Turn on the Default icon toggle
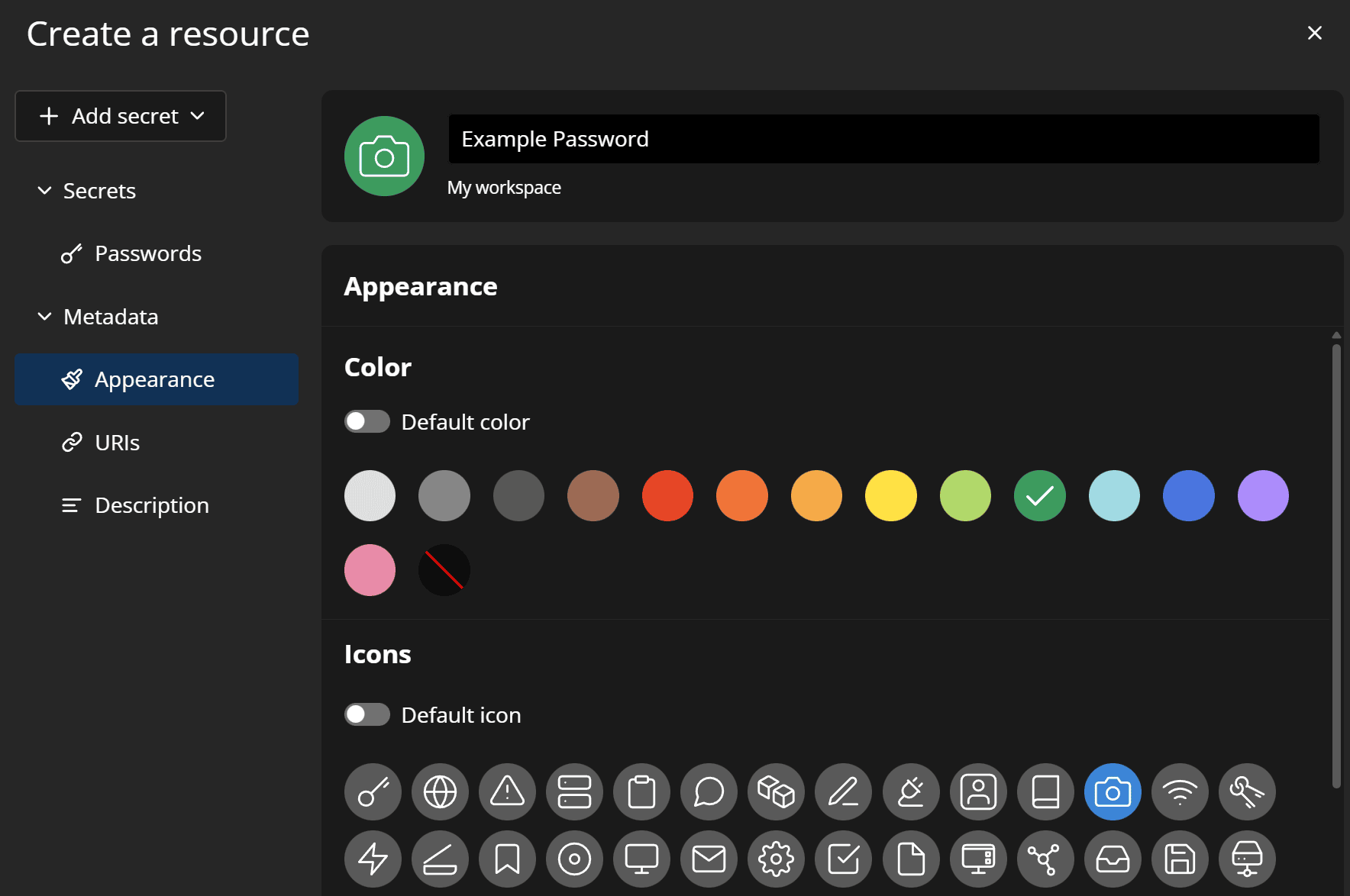Screen dimensions: 1350x896 (x=367, y=714)
